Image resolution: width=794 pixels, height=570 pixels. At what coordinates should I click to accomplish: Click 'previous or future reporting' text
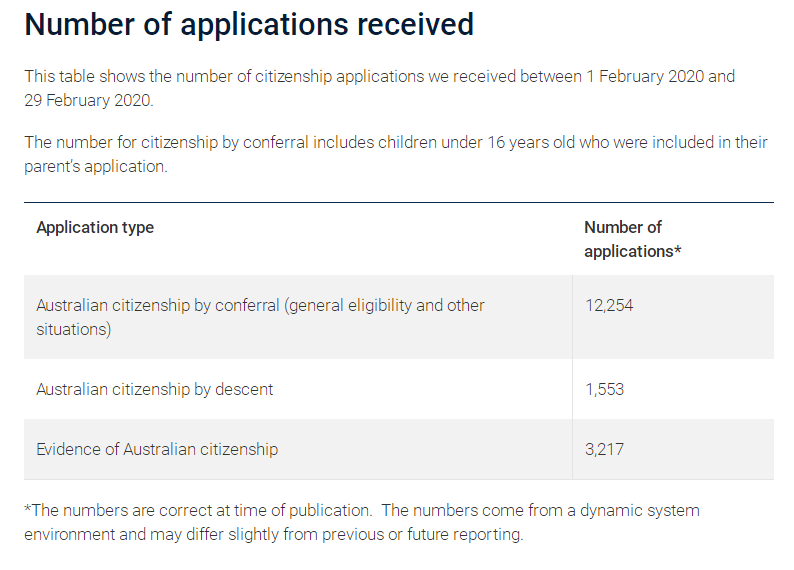pyautogui.click(x=421, y=534)
